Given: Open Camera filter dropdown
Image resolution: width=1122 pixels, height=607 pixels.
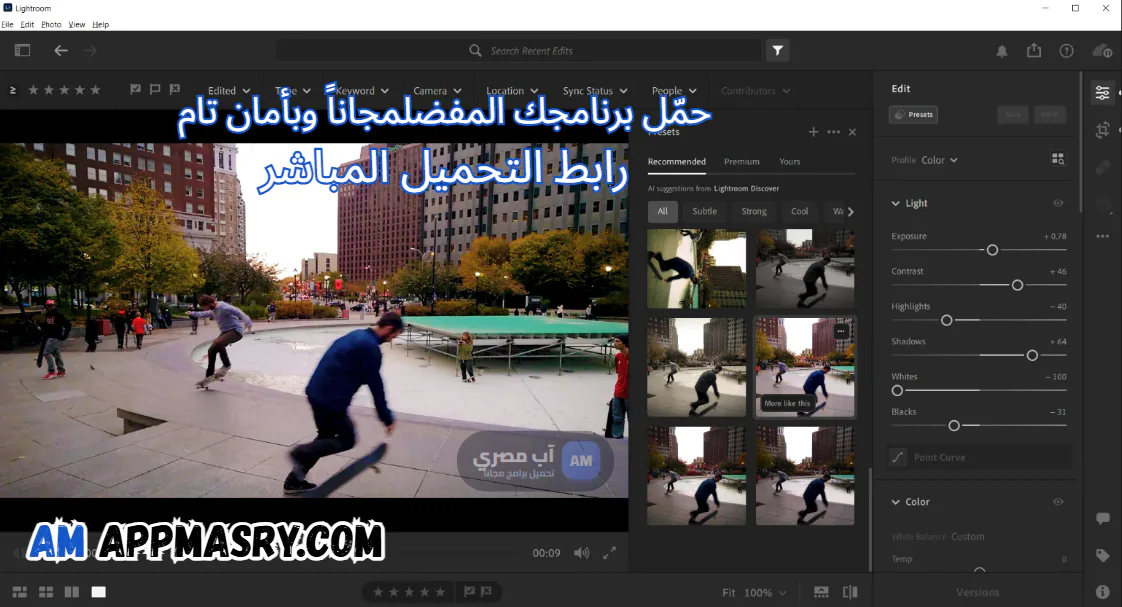Looking at the screenshot, I should point(437,91).
